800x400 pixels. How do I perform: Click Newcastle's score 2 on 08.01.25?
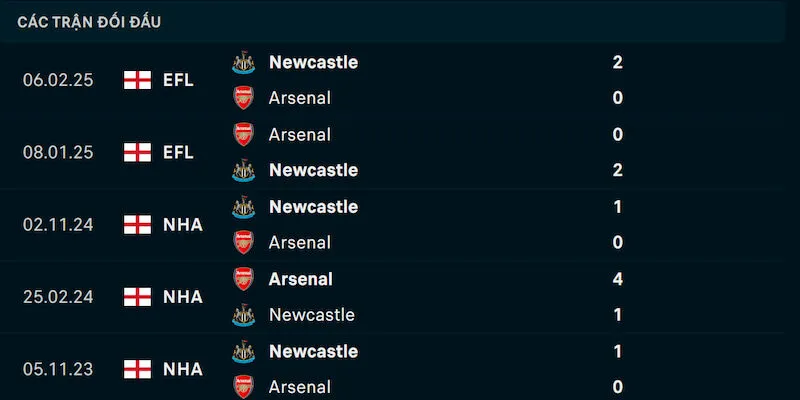pyautogui.click(x=617, y=170)
